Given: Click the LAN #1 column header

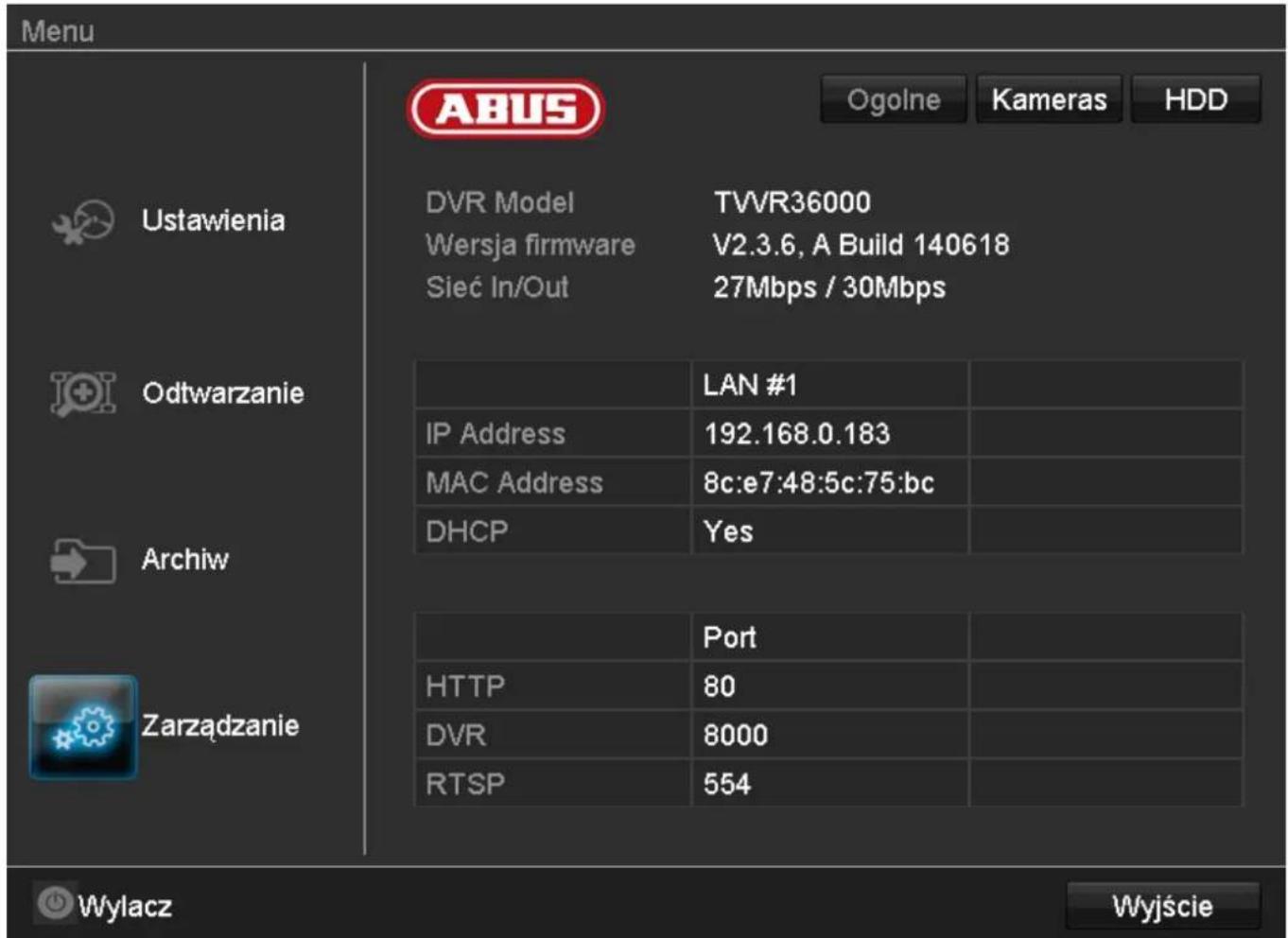Looking at the screenshot, I should click(x=751, y=385).
